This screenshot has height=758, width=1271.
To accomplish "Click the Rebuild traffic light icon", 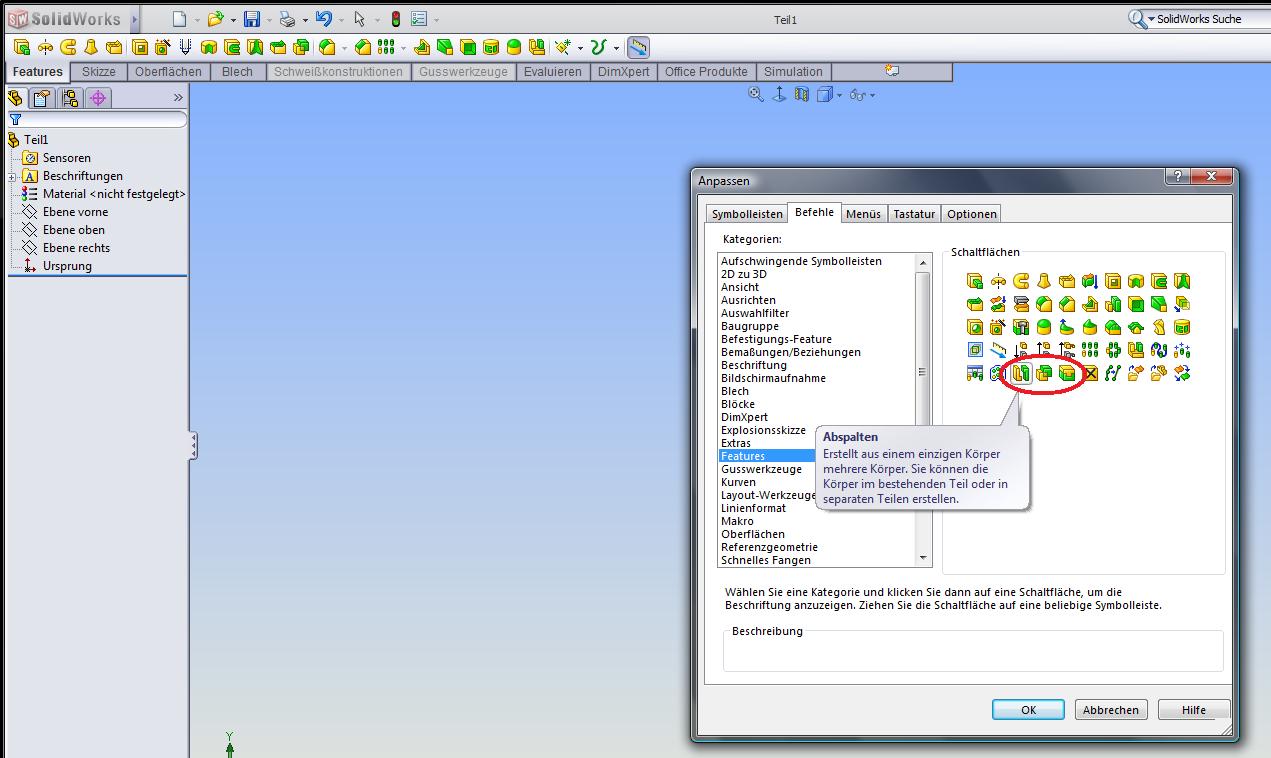I will pos(395,19).
